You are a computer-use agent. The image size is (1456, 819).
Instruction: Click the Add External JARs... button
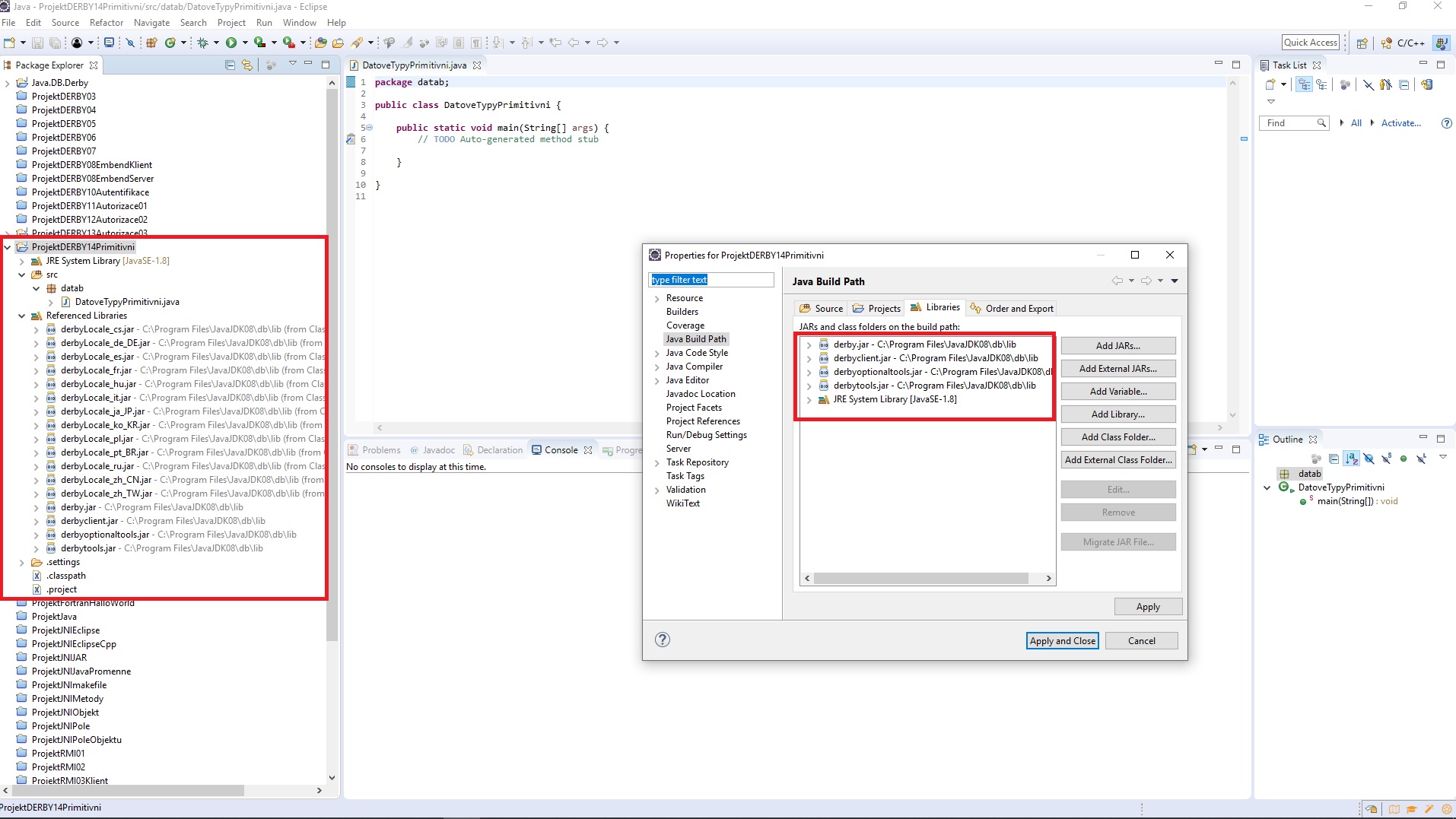point(1117,369)
